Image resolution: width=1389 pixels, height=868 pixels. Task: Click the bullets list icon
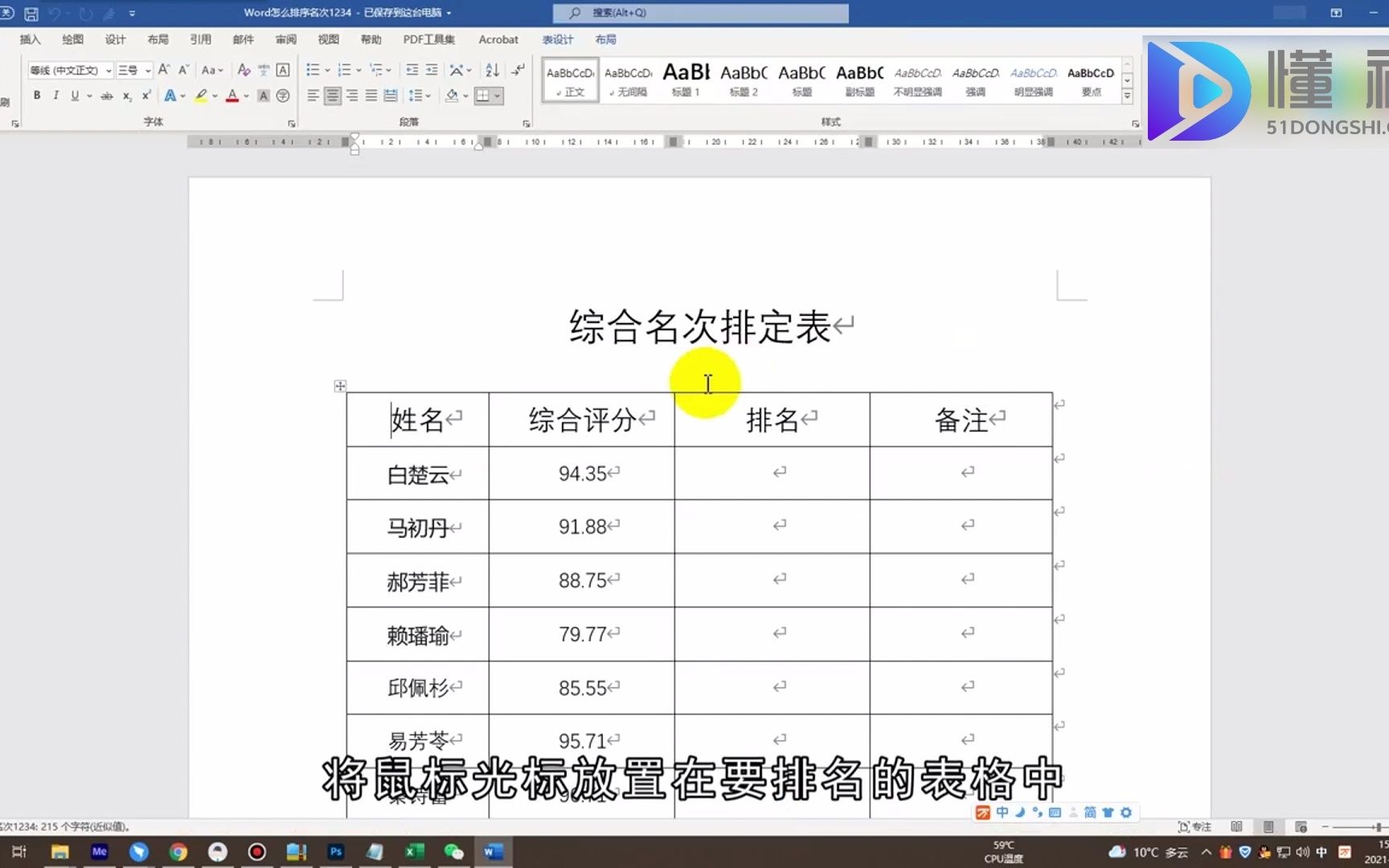[x=313, y=70]
